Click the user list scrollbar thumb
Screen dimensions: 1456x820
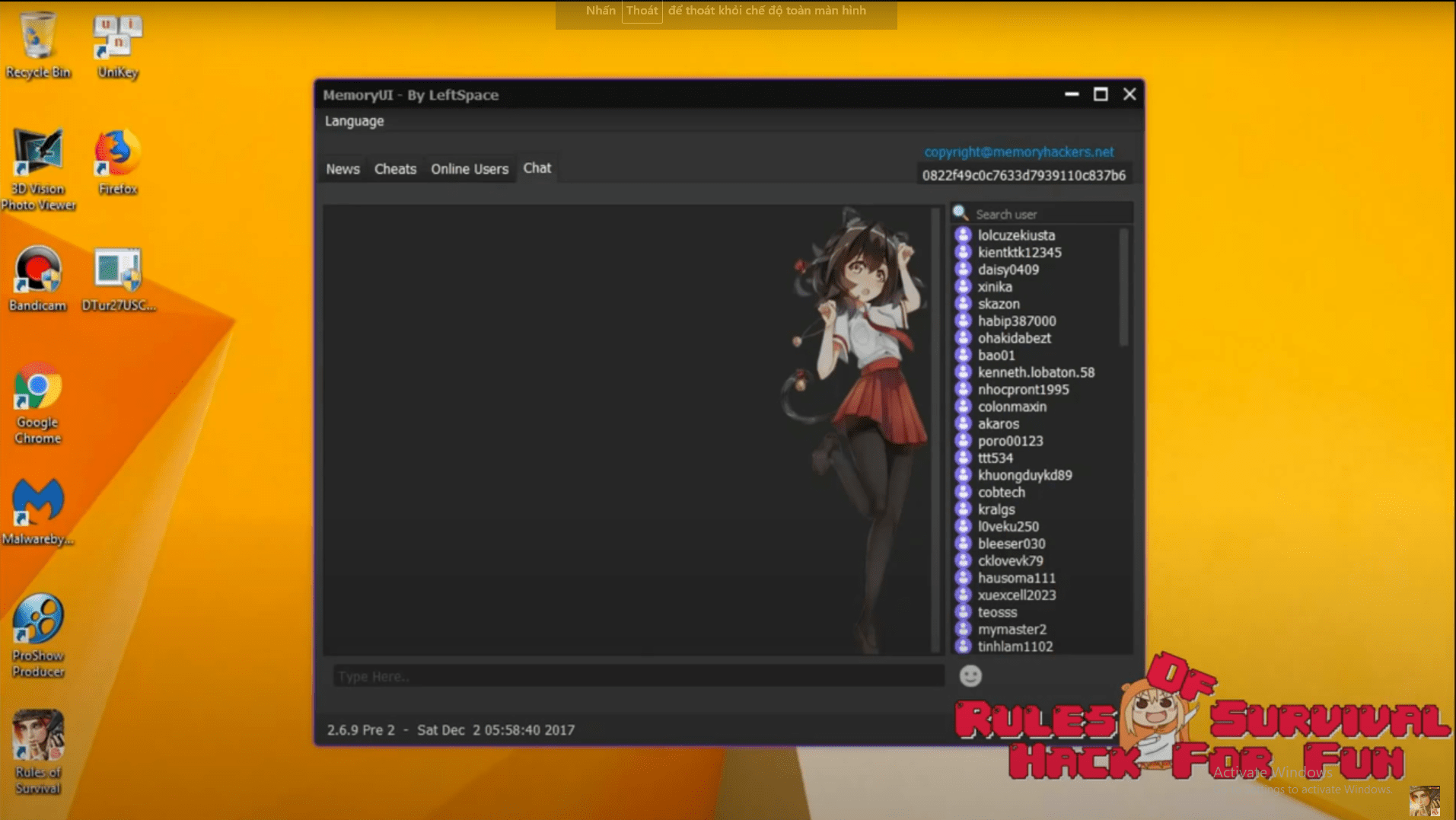1123,288
